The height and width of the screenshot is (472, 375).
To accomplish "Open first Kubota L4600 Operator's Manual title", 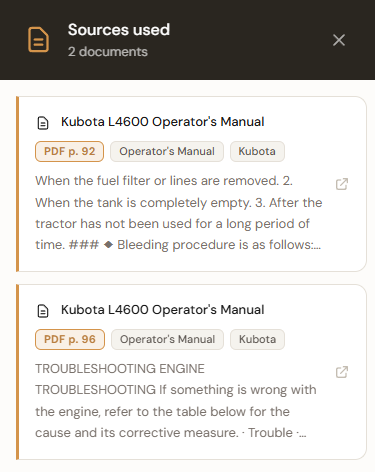I will (163, 122).
